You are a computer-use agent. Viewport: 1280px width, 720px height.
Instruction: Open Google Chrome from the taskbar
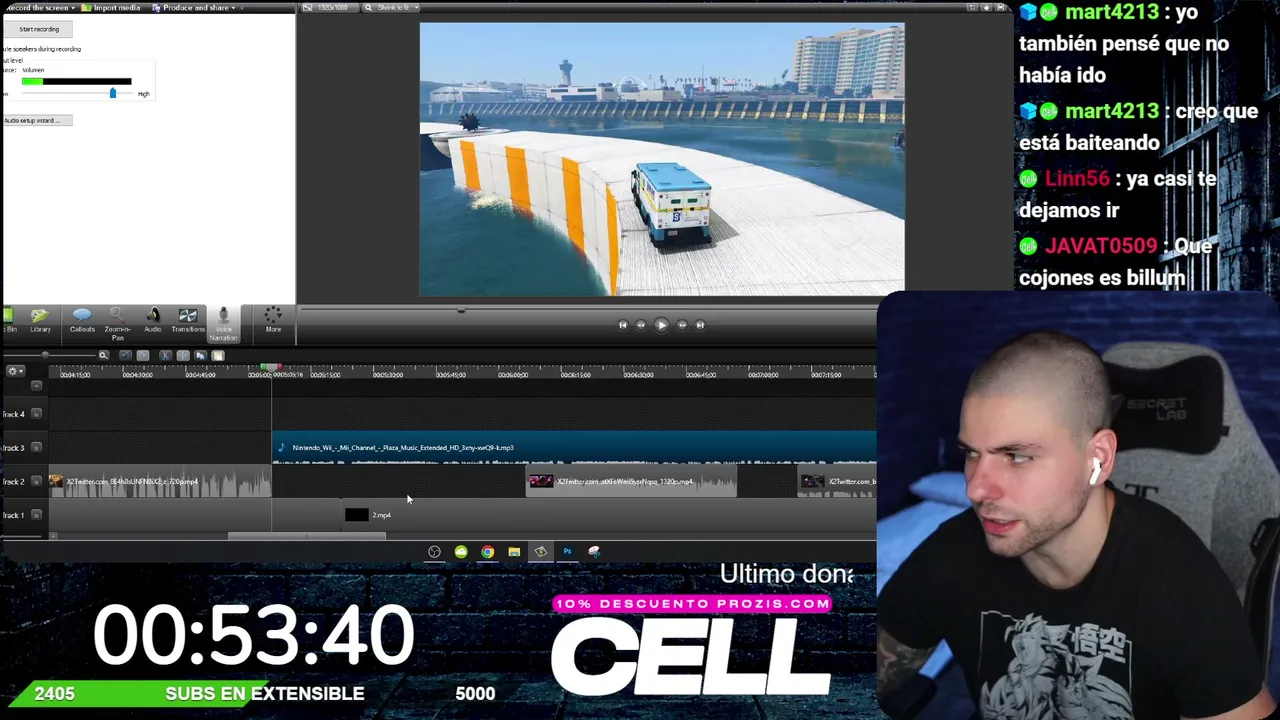(487, 552)
